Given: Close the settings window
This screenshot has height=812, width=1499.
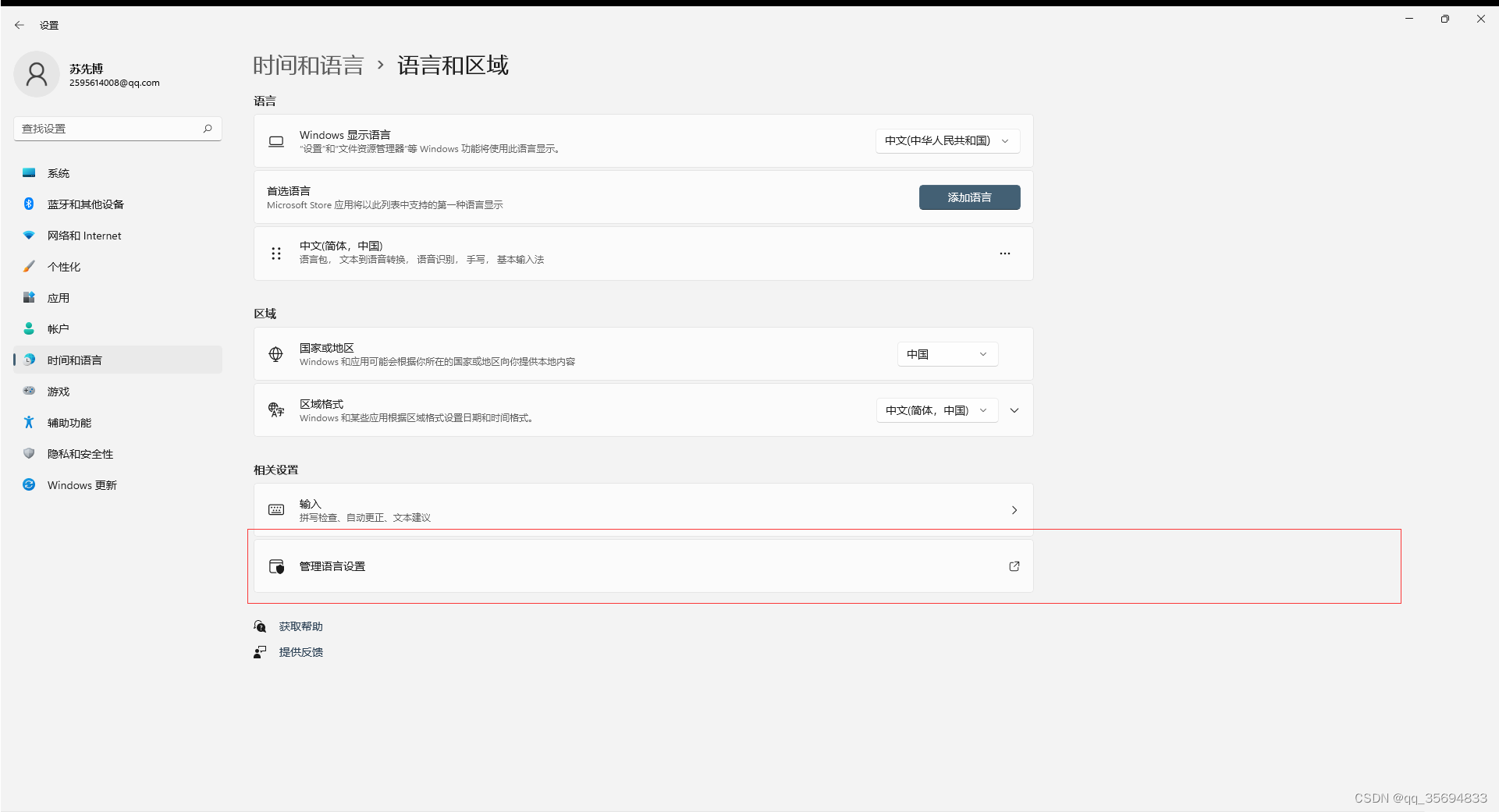Looking at the screenshot, I should [x=1481, y=19].
